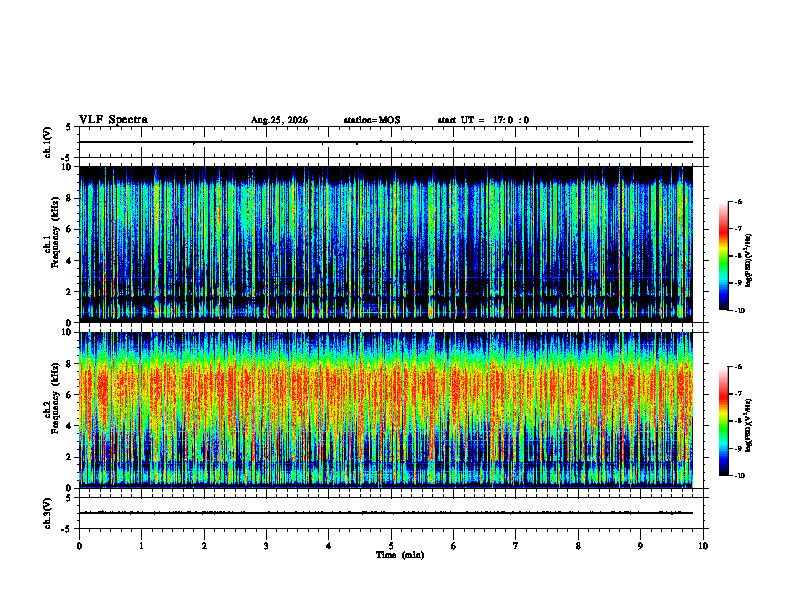Screen dimensions: 792x612
Task: Click the "ch.3(V)" waveform axis label
Action: click(x=47, y=513)
